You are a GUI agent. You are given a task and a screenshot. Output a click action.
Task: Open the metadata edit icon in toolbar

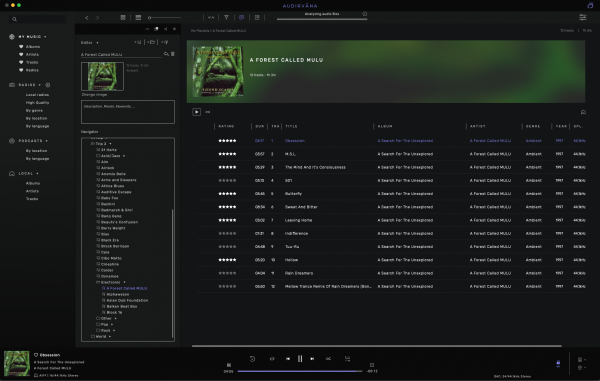[x=257, y=17]
